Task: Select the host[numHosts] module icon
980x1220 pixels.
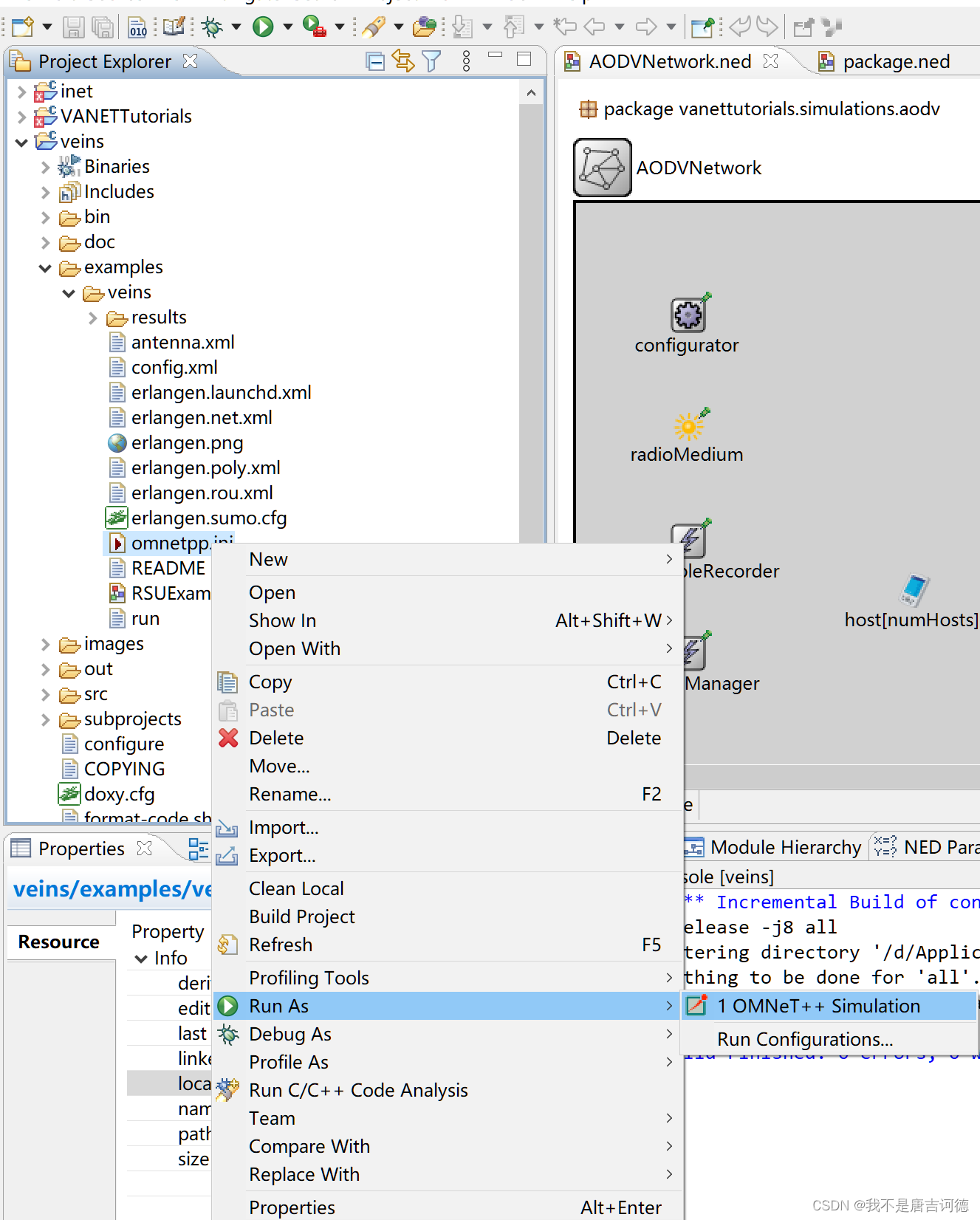Action: coord(914,591)
